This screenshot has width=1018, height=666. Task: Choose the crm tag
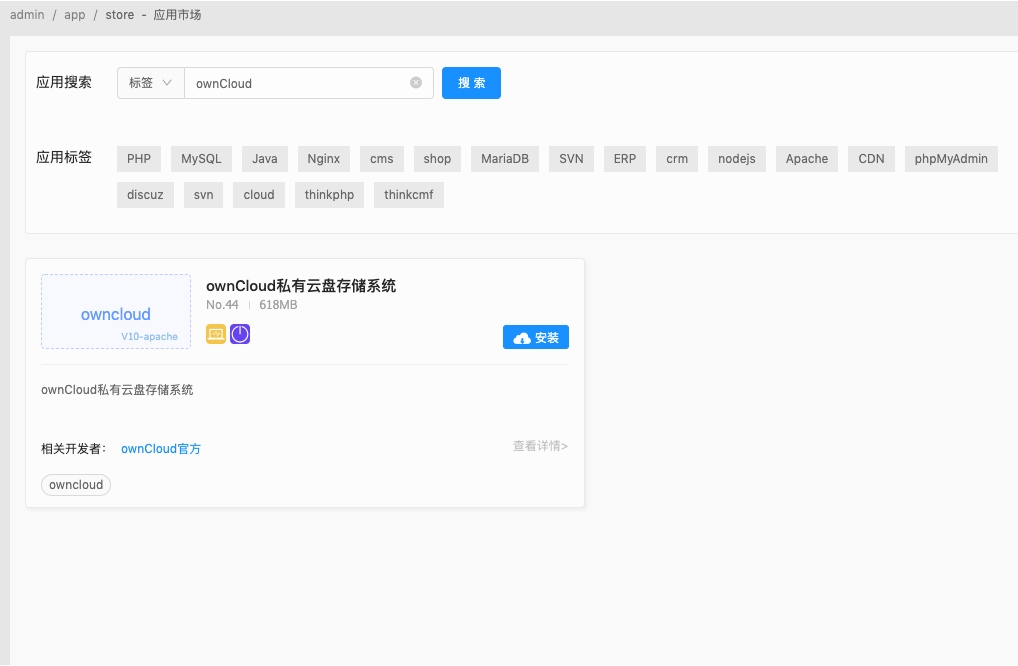677,159
